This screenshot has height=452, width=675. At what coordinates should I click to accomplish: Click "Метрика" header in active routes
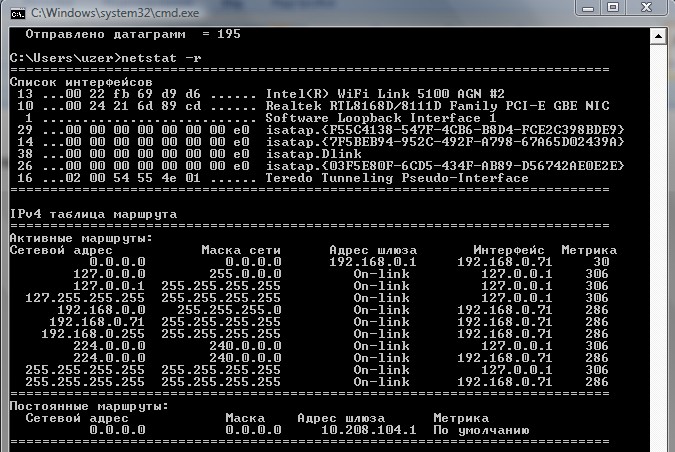click(589, 250)
